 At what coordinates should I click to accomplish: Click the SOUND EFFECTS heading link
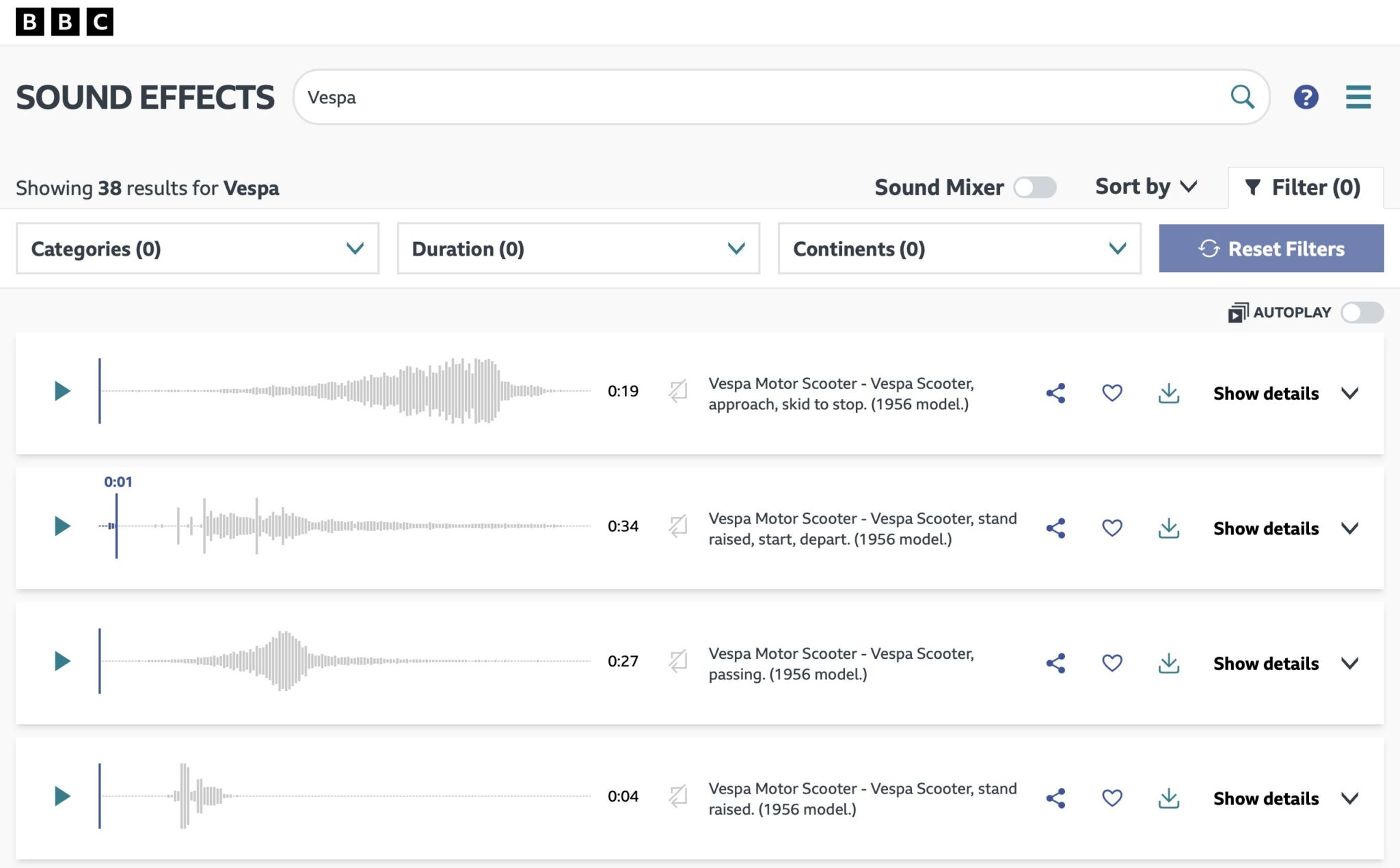point(145,97)
